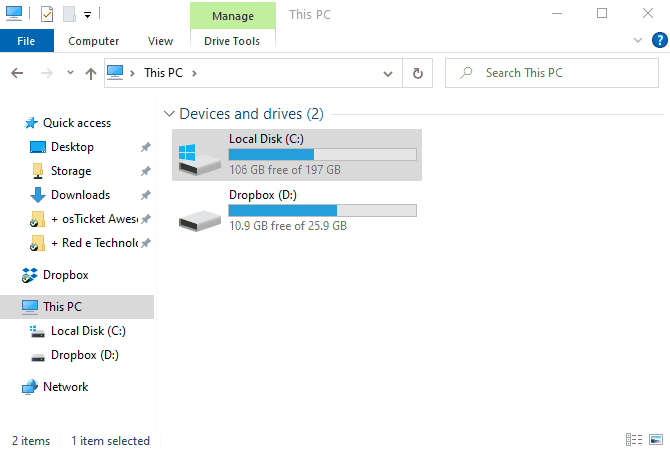Select Dropbox in the navigation pane
Viewport: 670px width, 450px height.
pos(65,275)
